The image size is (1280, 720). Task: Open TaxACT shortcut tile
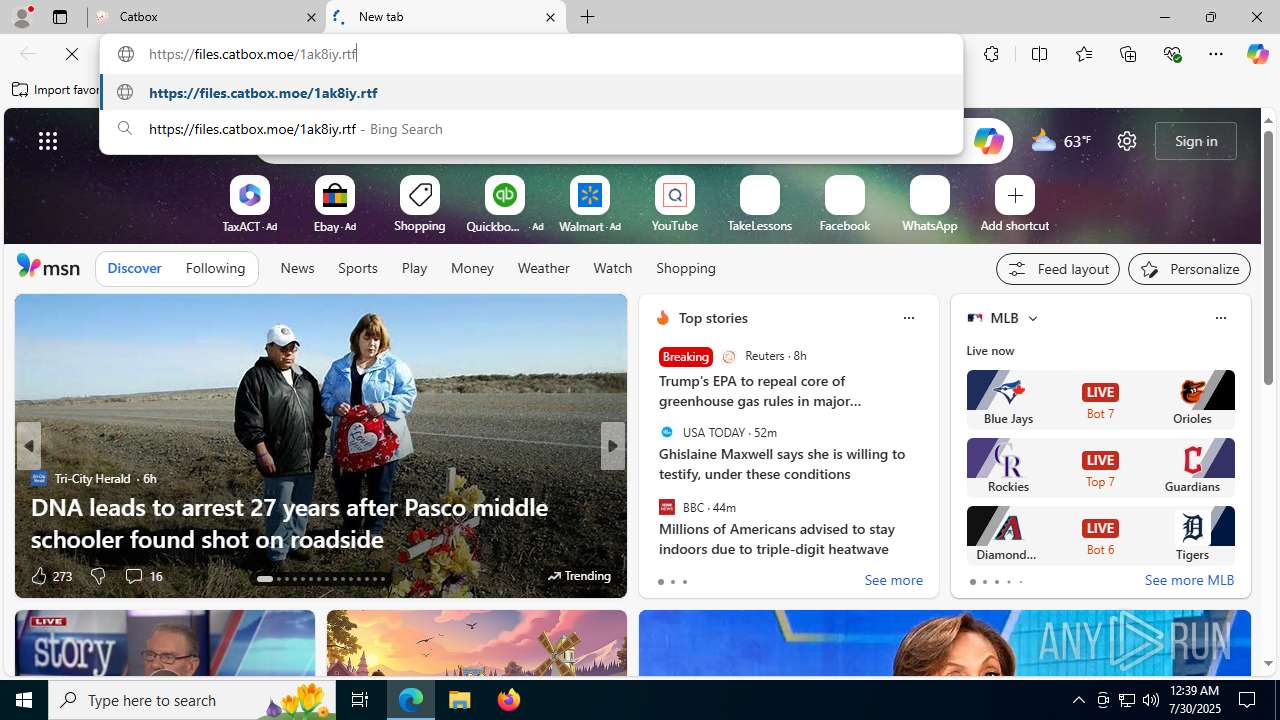point(250,205)
